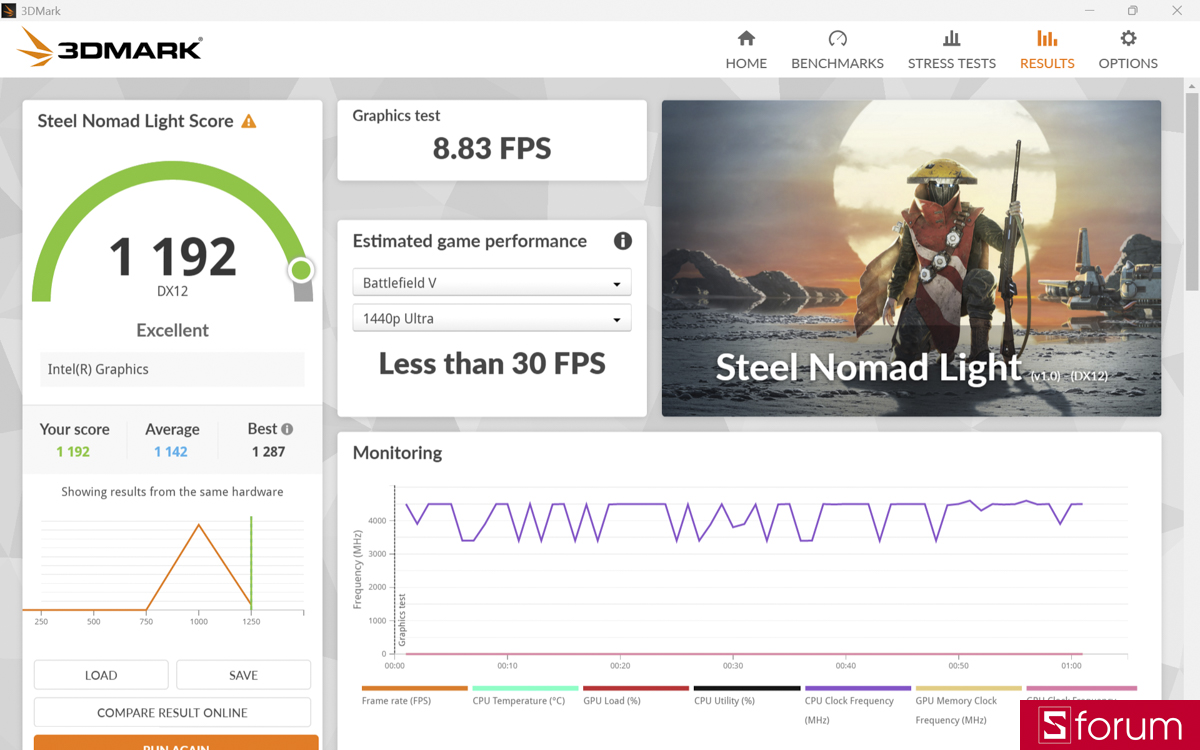Click the SAVE button
The image size is (1200, 750).
[243, 675]
